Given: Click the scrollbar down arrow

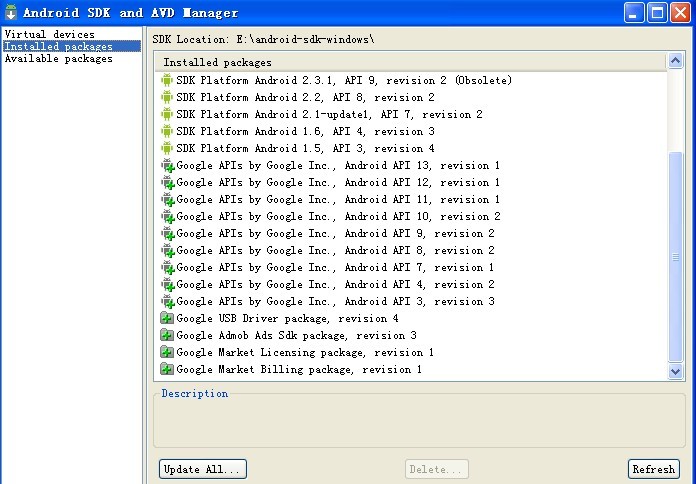Looking at the screenshot, I should (675, 371).
